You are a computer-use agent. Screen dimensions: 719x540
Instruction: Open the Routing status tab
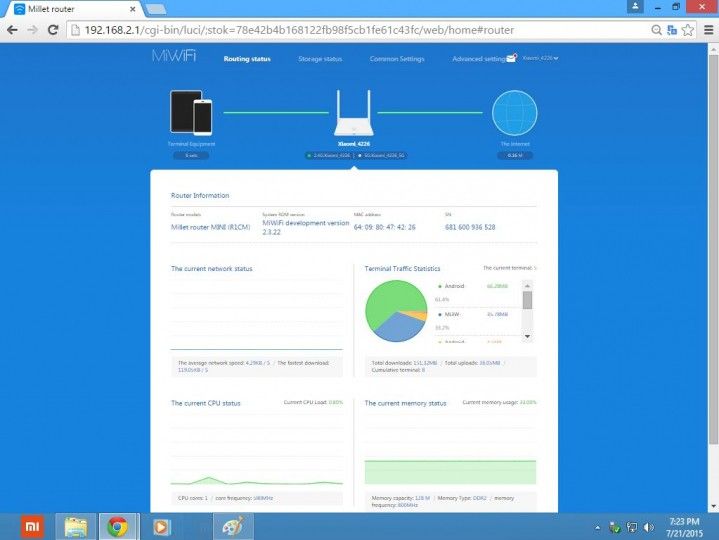pyautogui.click(x=247, y=59)
